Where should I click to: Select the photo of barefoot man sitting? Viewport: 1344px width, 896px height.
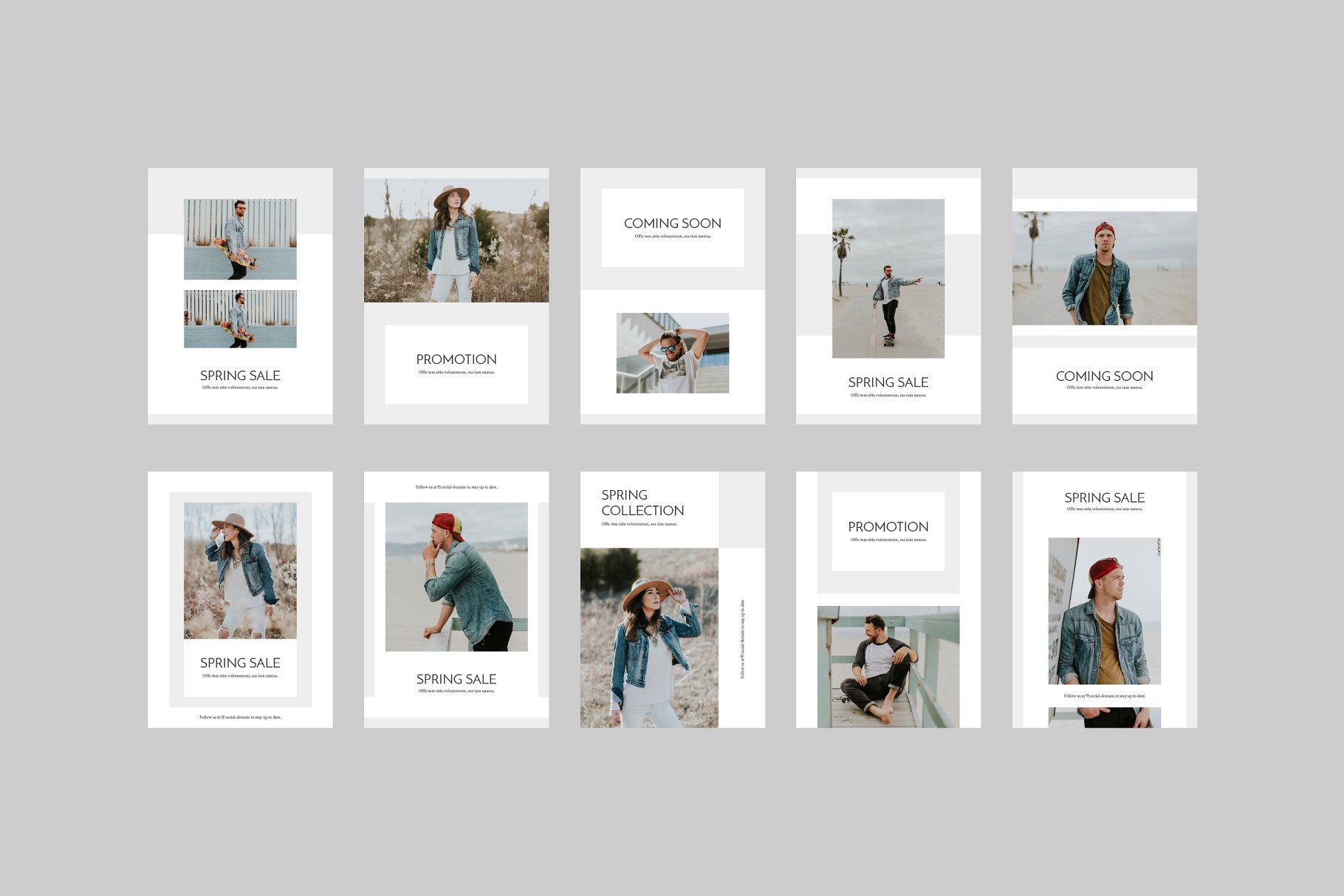point(888,666)
